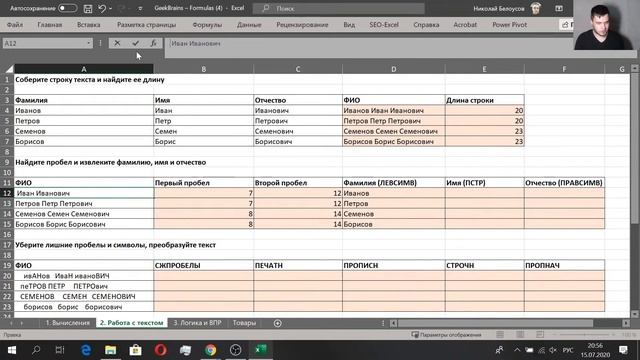This screenshot has height=360, width=640.
Task: Open Task View from the taskbar
Action: click(x=60, y=350)
